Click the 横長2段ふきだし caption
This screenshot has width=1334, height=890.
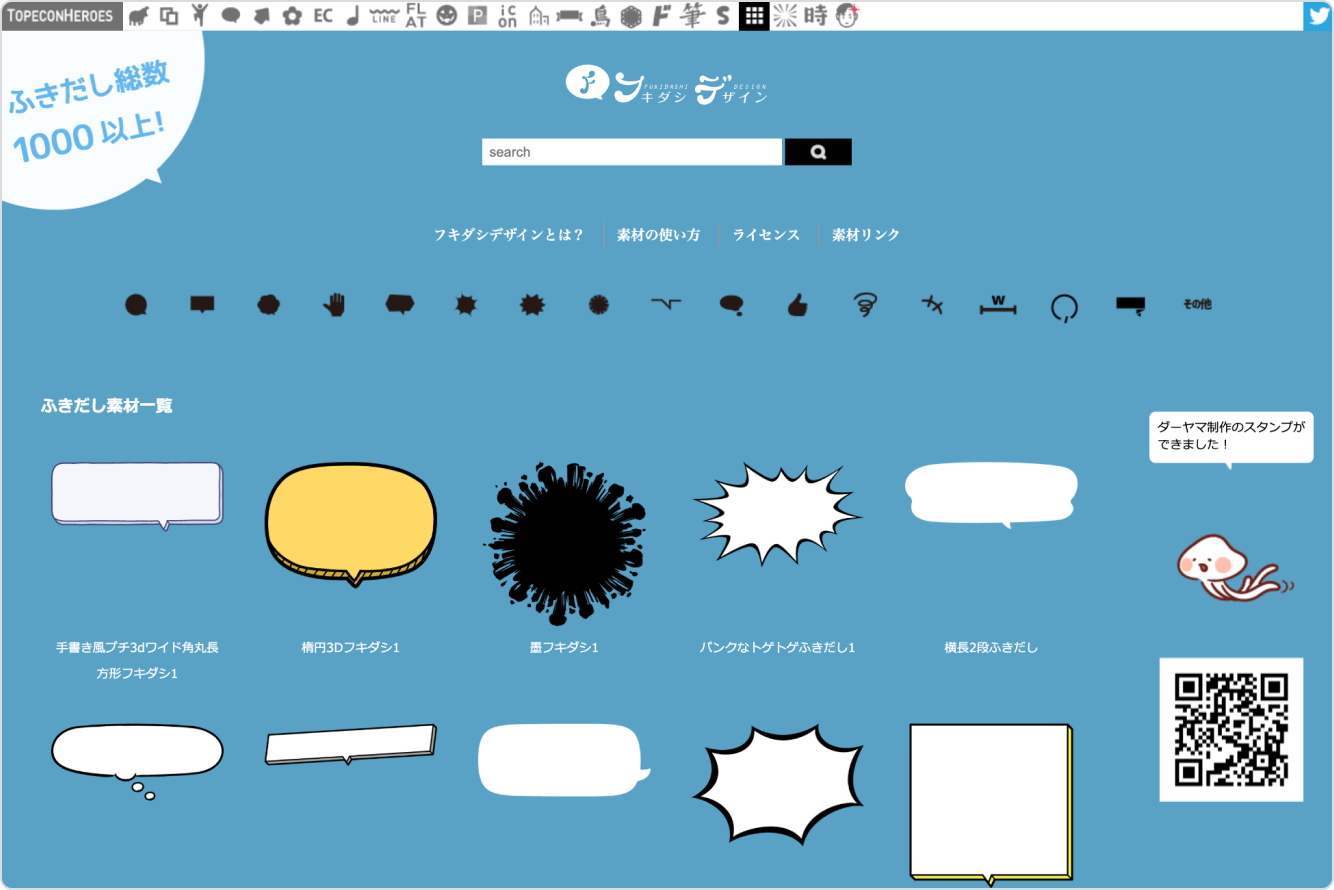(991, 648)
